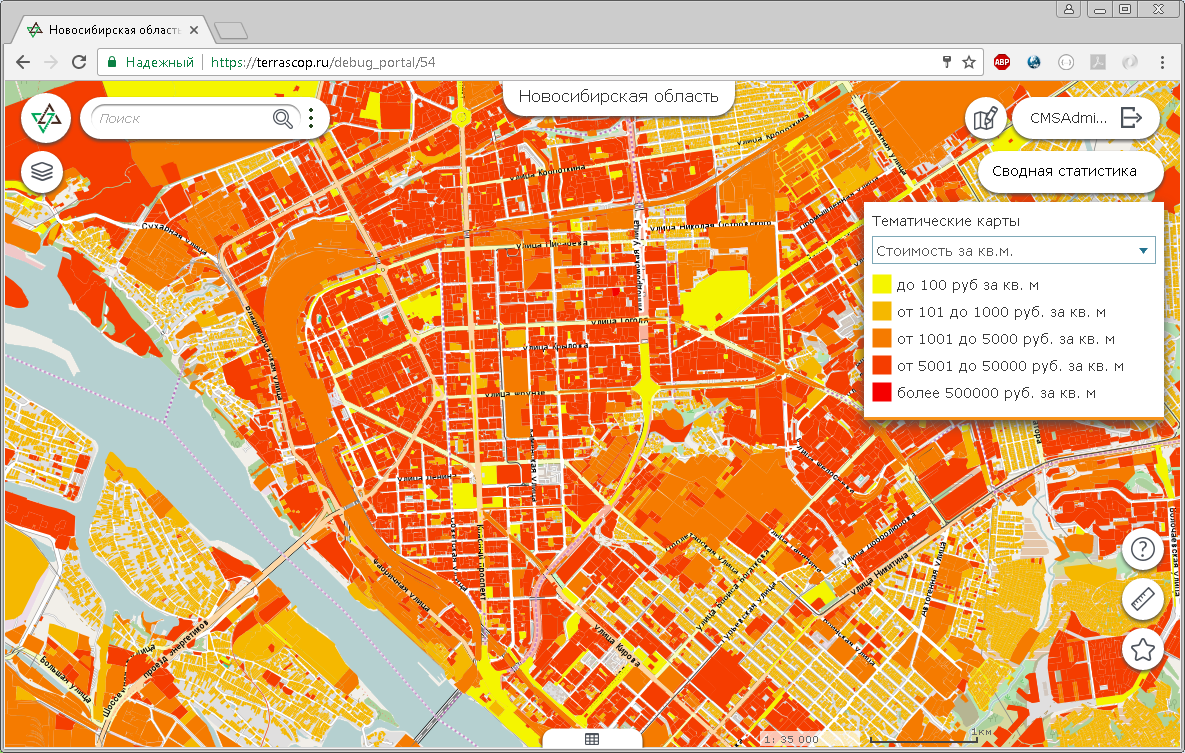The image size is (1185, 753).
Task: Open Chrome's three-dot browser menu
Action: pos(1163,62)
